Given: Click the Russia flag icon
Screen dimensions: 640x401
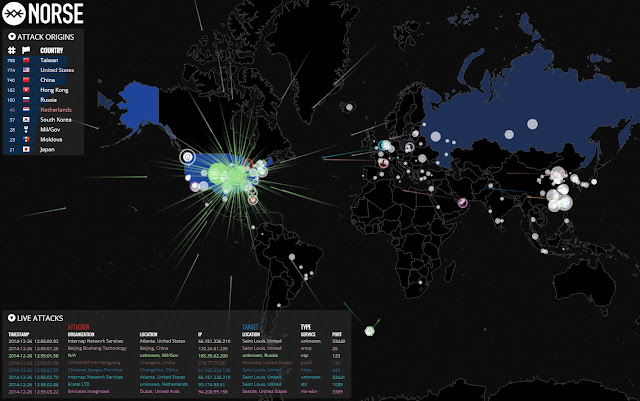Looking at the screenshot, I should pos(26,100).
